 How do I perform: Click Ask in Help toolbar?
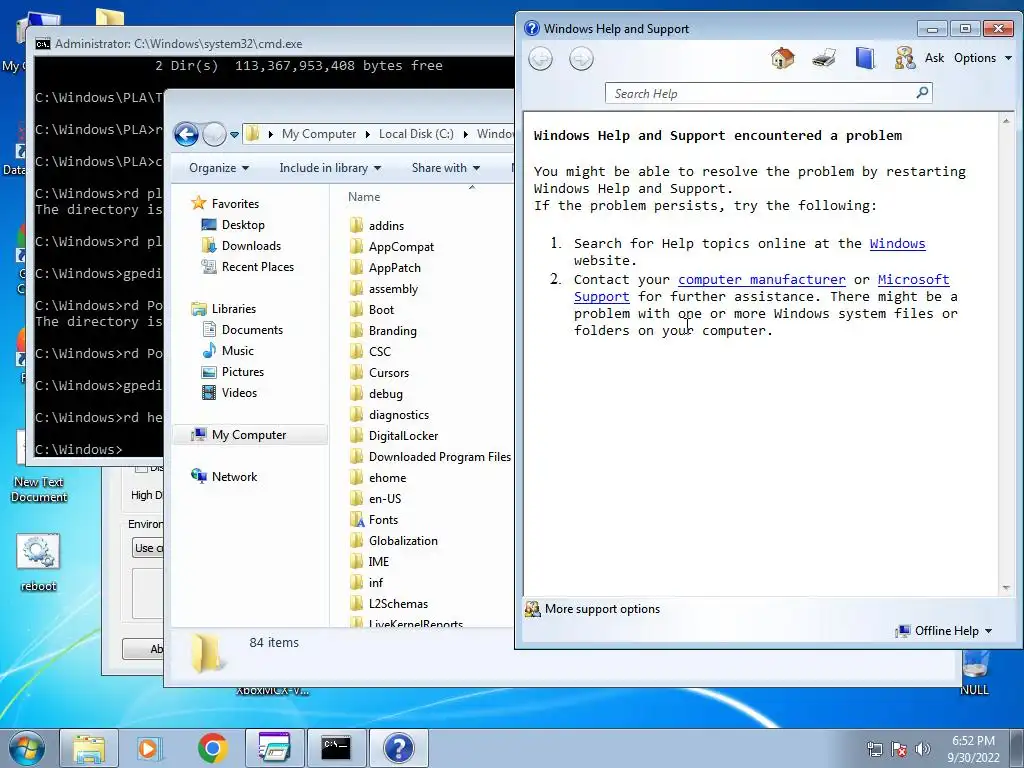(934, 58)
